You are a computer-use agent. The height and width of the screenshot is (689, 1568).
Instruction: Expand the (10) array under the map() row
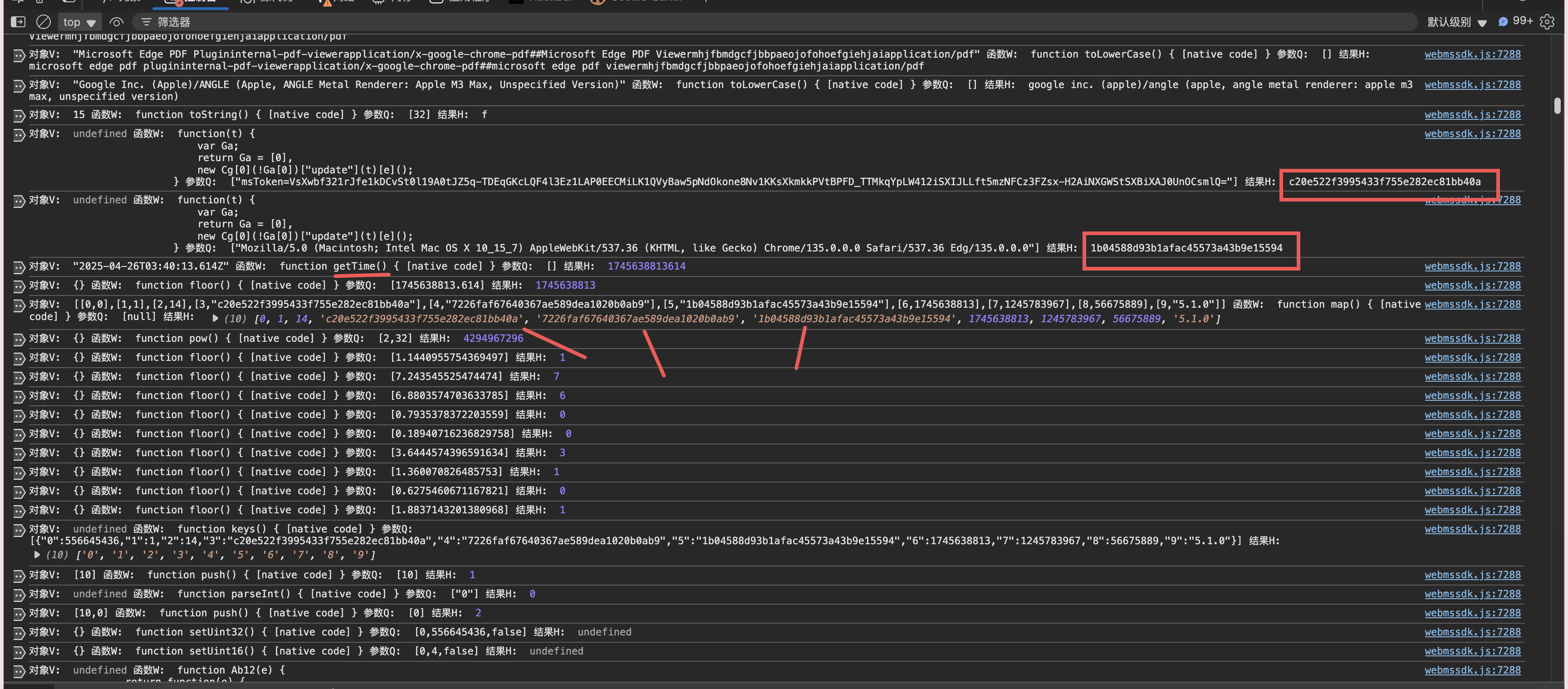pos(216,319)
